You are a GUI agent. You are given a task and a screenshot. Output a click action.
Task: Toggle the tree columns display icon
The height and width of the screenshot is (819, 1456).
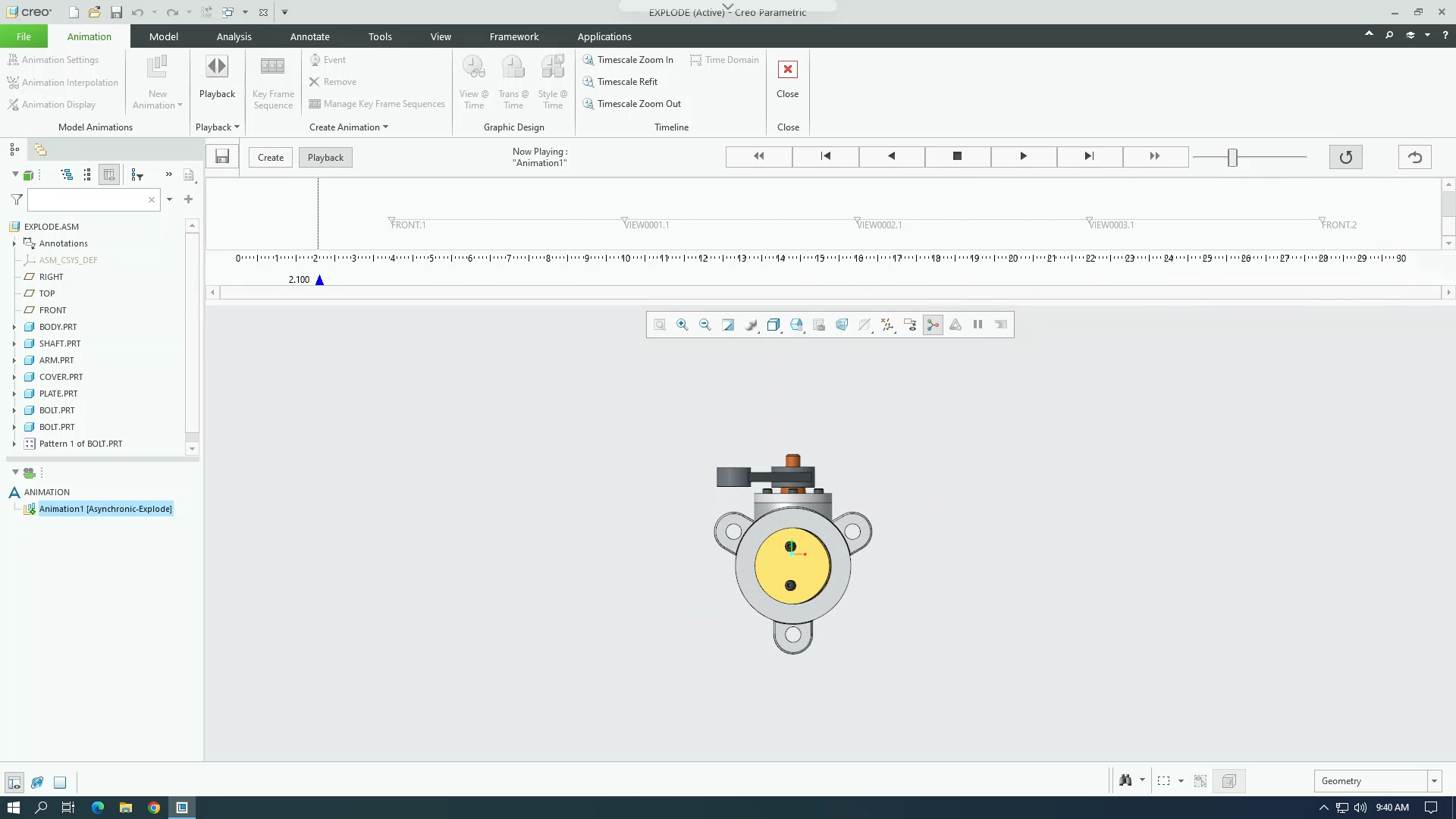tap(109, 175)
